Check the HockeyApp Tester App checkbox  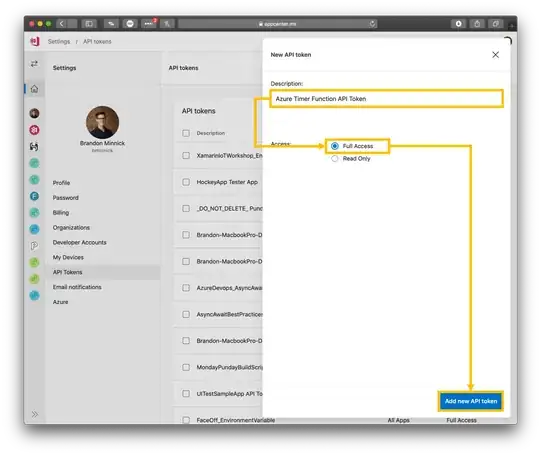(186, 182)
